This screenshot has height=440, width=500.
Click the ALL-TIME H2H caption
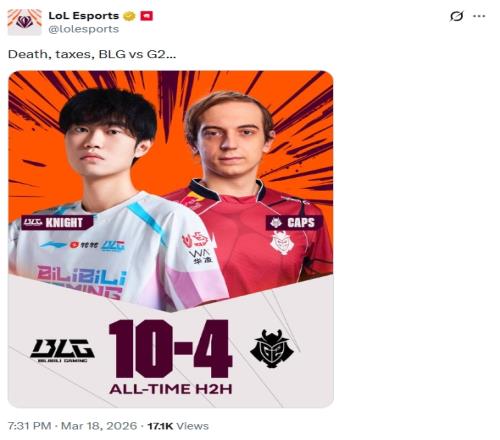(x=171, y=389)
